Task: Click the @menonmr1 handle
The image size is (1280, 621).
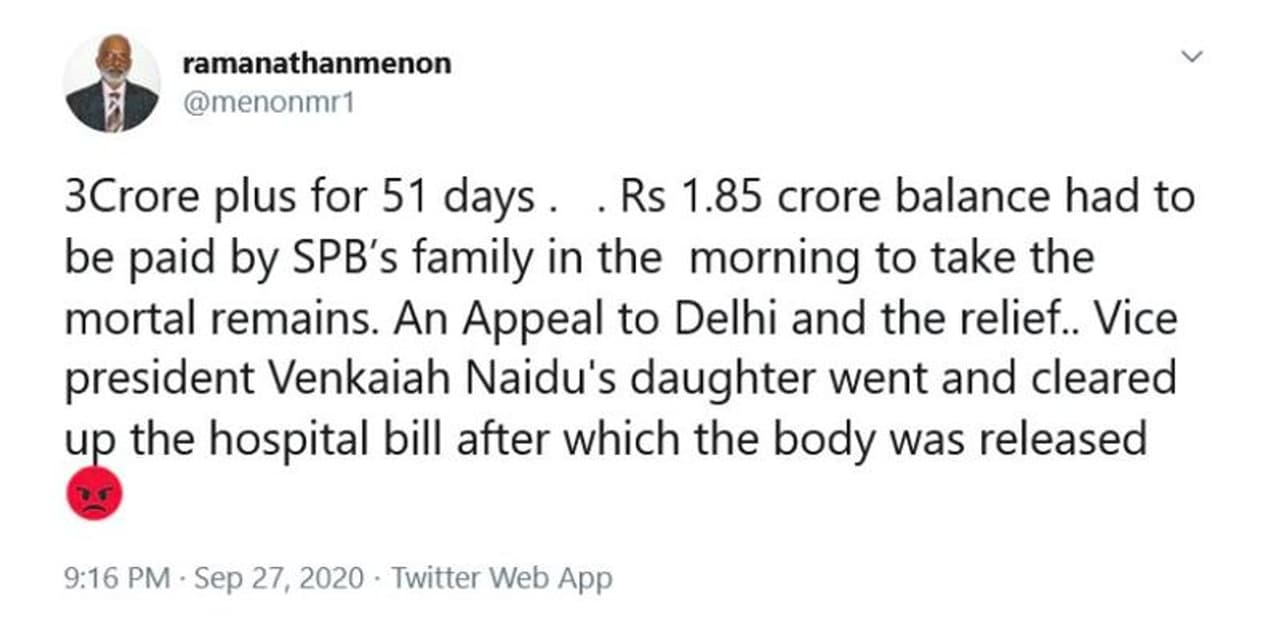Action: click(270, 101)
